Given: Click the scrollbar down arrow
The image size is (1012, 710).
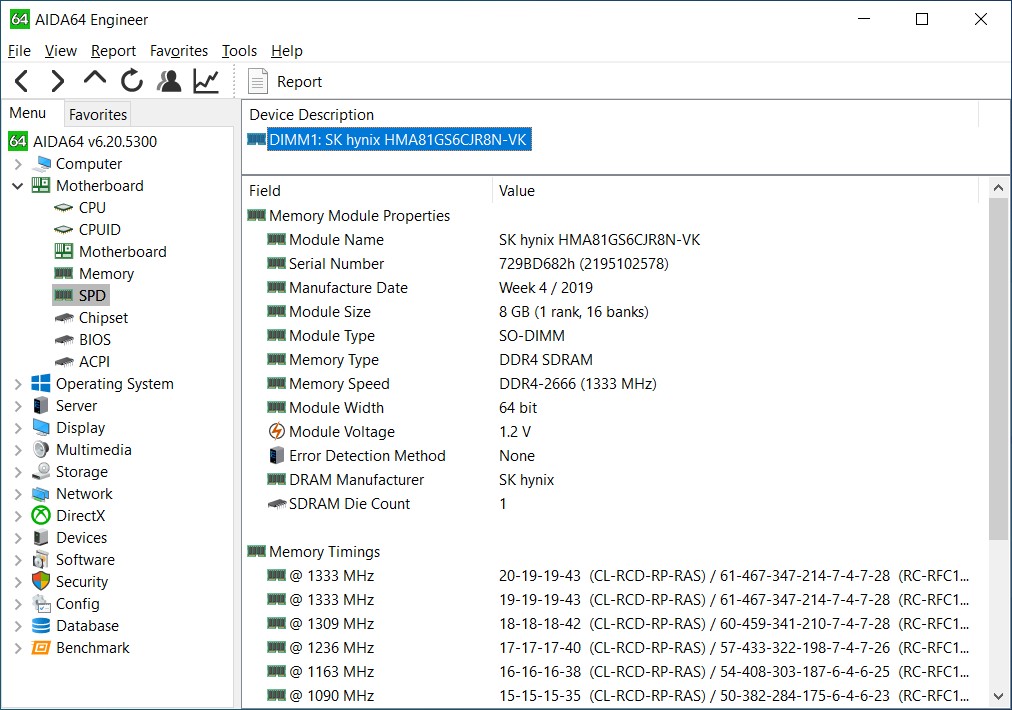Looking at the screenshot, I should pyautogui.click(x=998, y=696).
